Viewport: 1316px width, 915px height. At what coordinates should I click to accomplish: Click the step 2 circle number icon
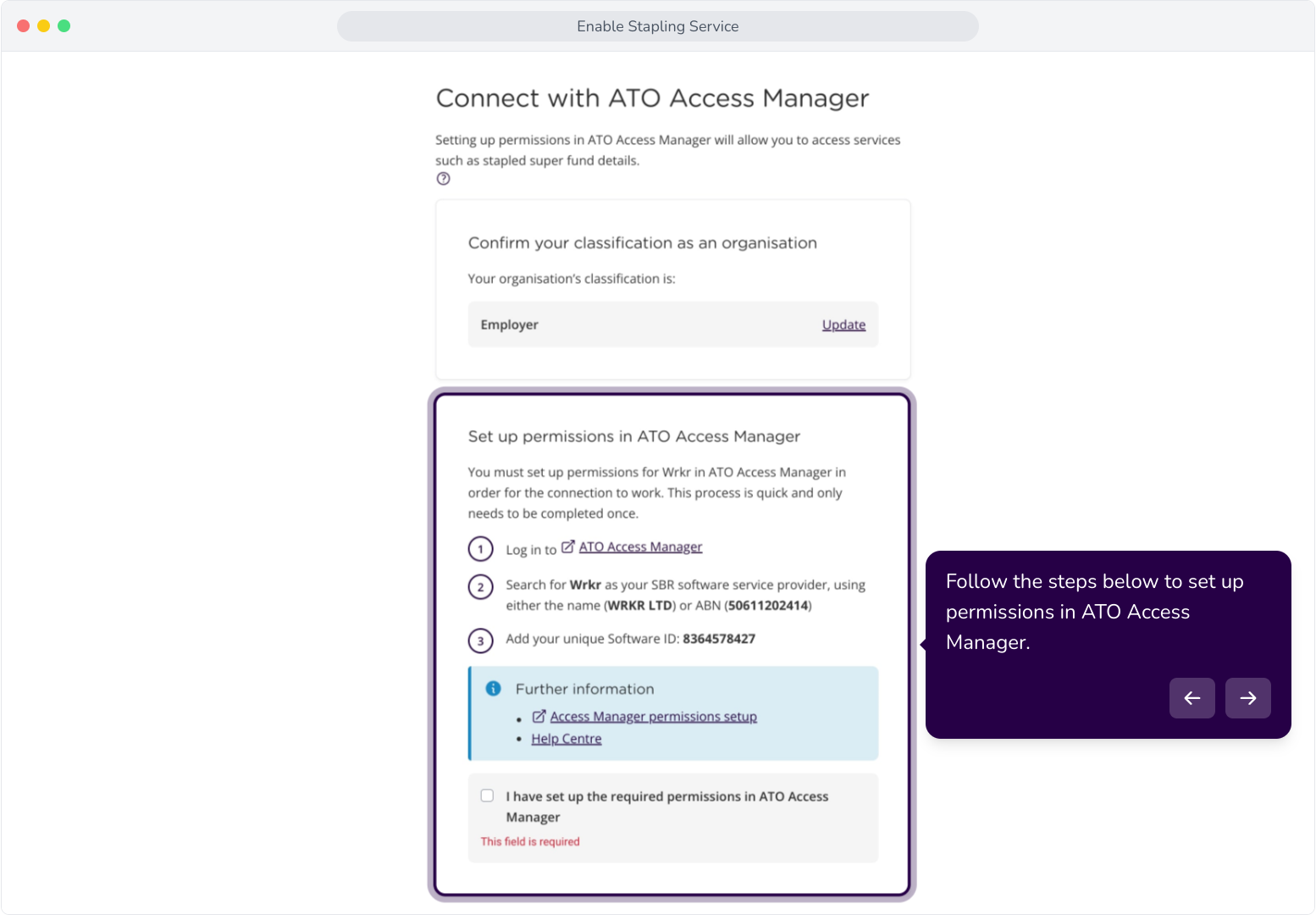(481, 587)
